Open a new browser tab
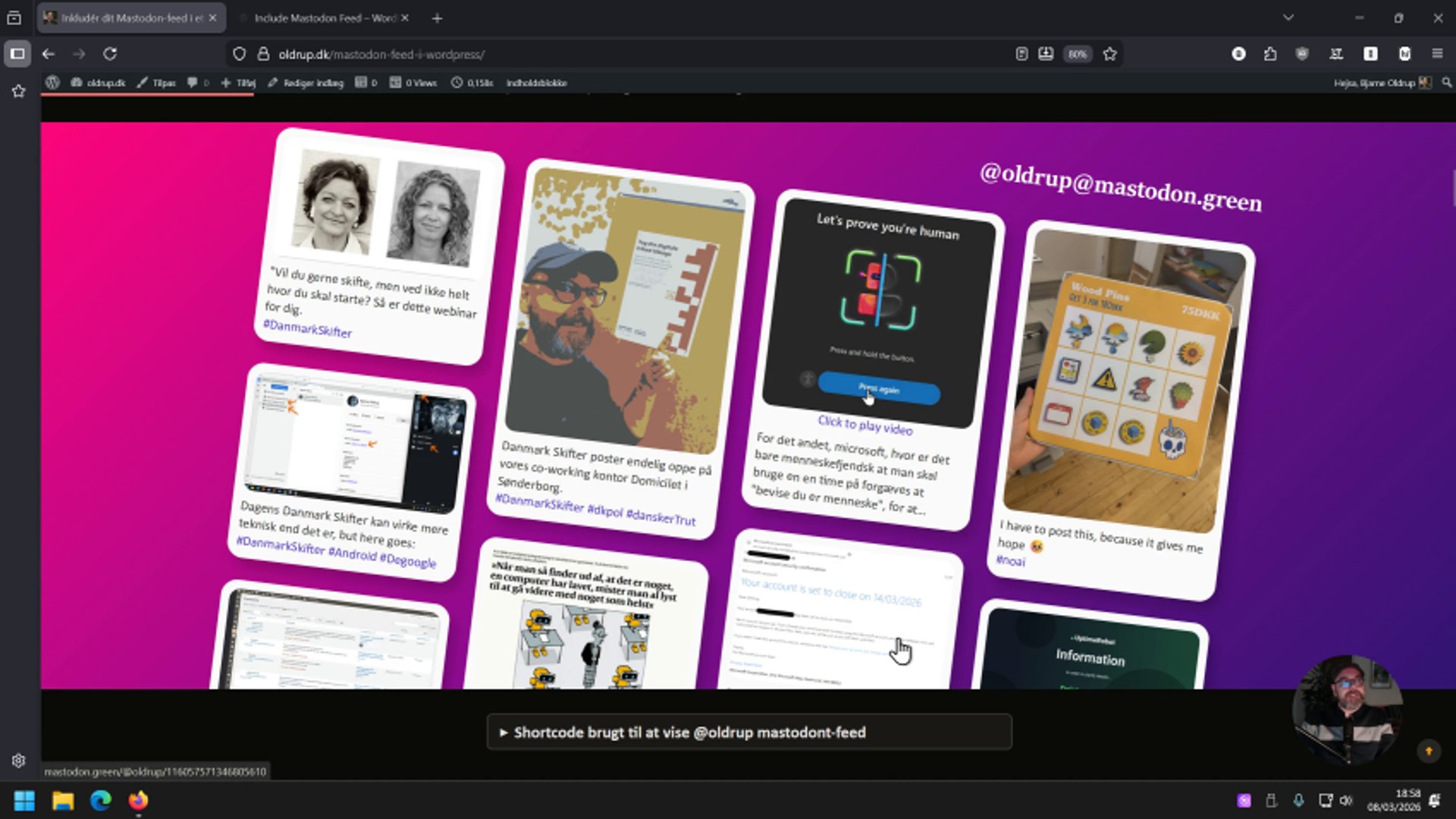 coord(437,18)
